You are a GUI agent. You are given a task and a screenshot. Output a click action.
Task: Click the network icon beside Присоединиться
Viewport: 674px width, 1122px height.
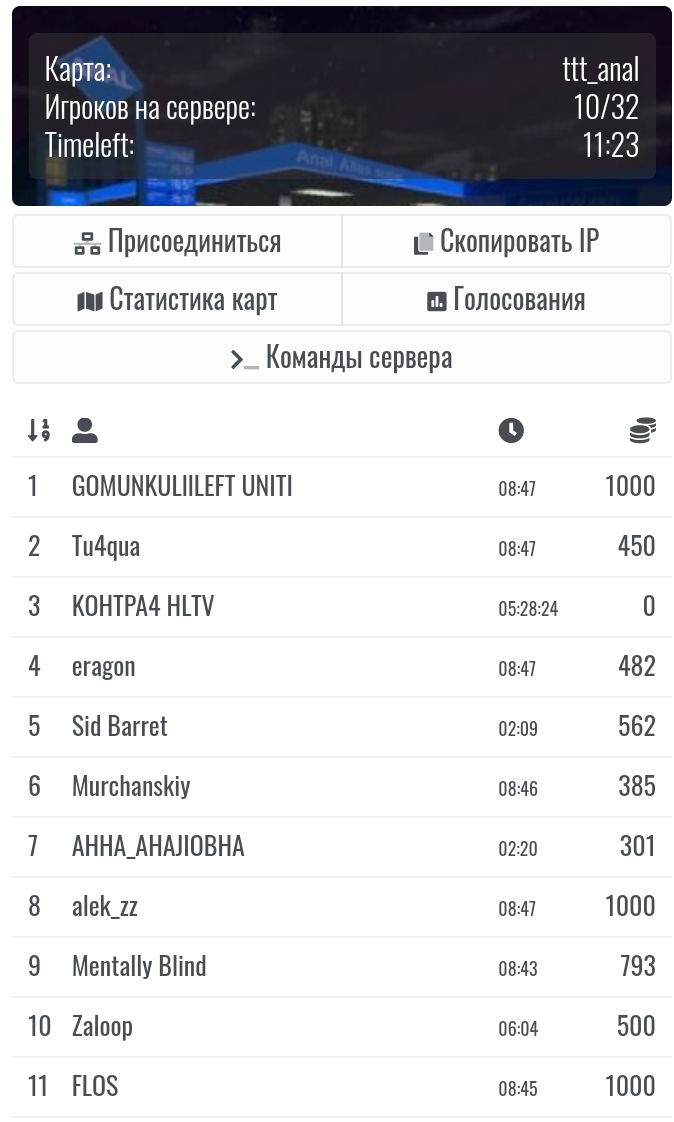87,243
